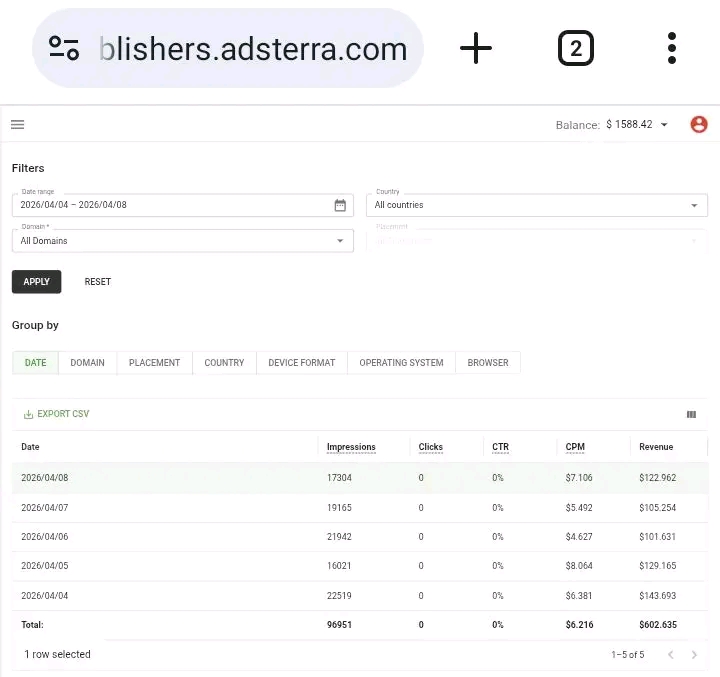Viewport: 720px width, 677px height.
Task: Open the date range calendar icon
Action: click(340, 205)
